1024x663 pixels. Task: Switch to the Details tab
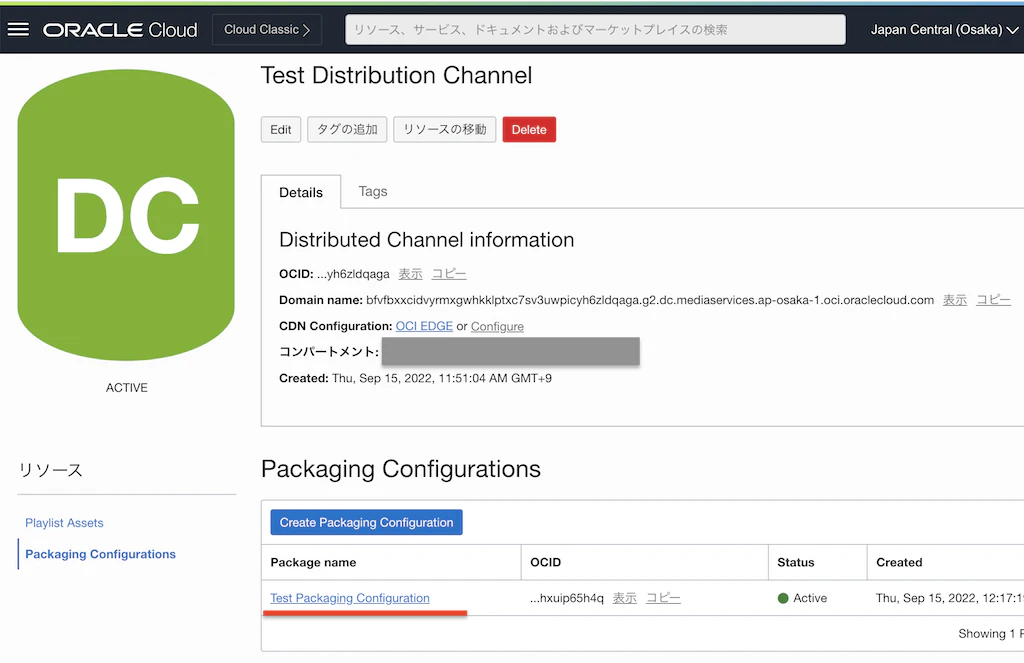pos(301,192)
